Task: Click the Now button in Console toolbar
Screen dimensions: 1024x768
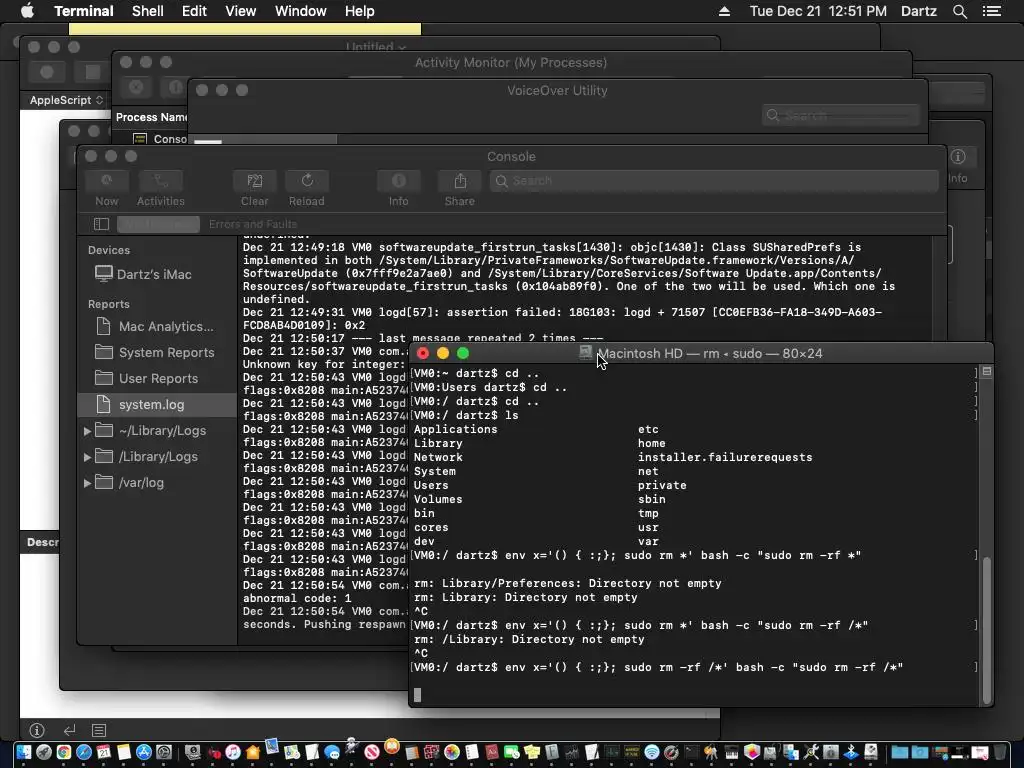Action: 106,181
